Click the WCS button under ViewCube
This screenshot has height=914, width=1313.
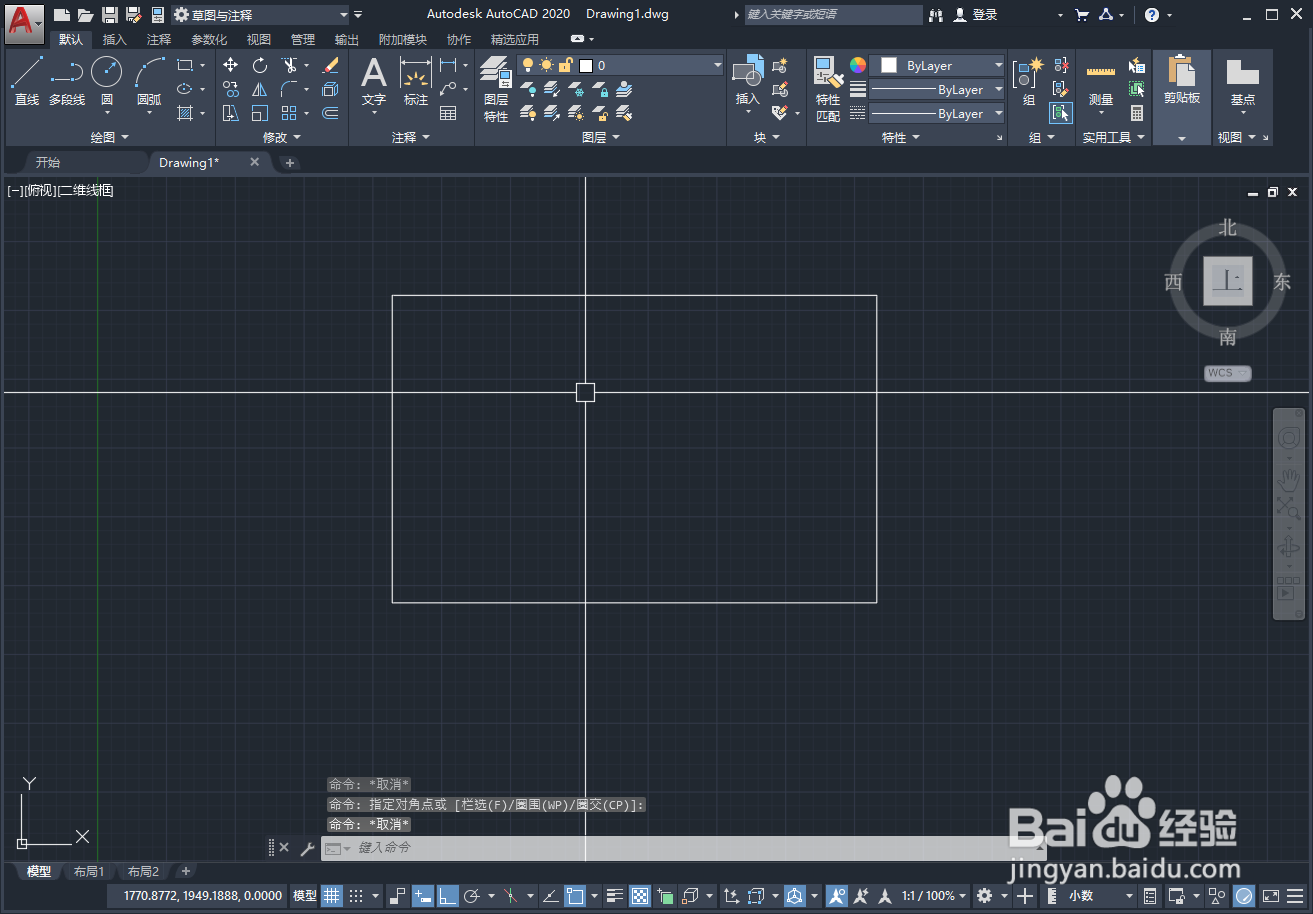[1227, 373]
